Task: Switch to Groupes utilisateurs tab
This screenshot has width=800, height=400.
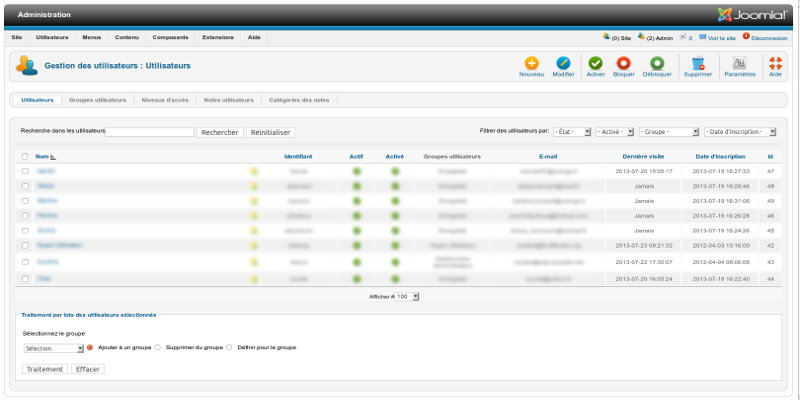Action: click(97, 100)
